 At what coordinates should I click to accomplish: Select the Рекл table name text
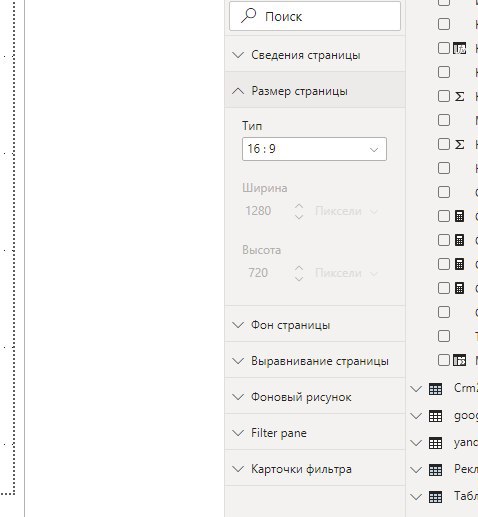[466, 469]
